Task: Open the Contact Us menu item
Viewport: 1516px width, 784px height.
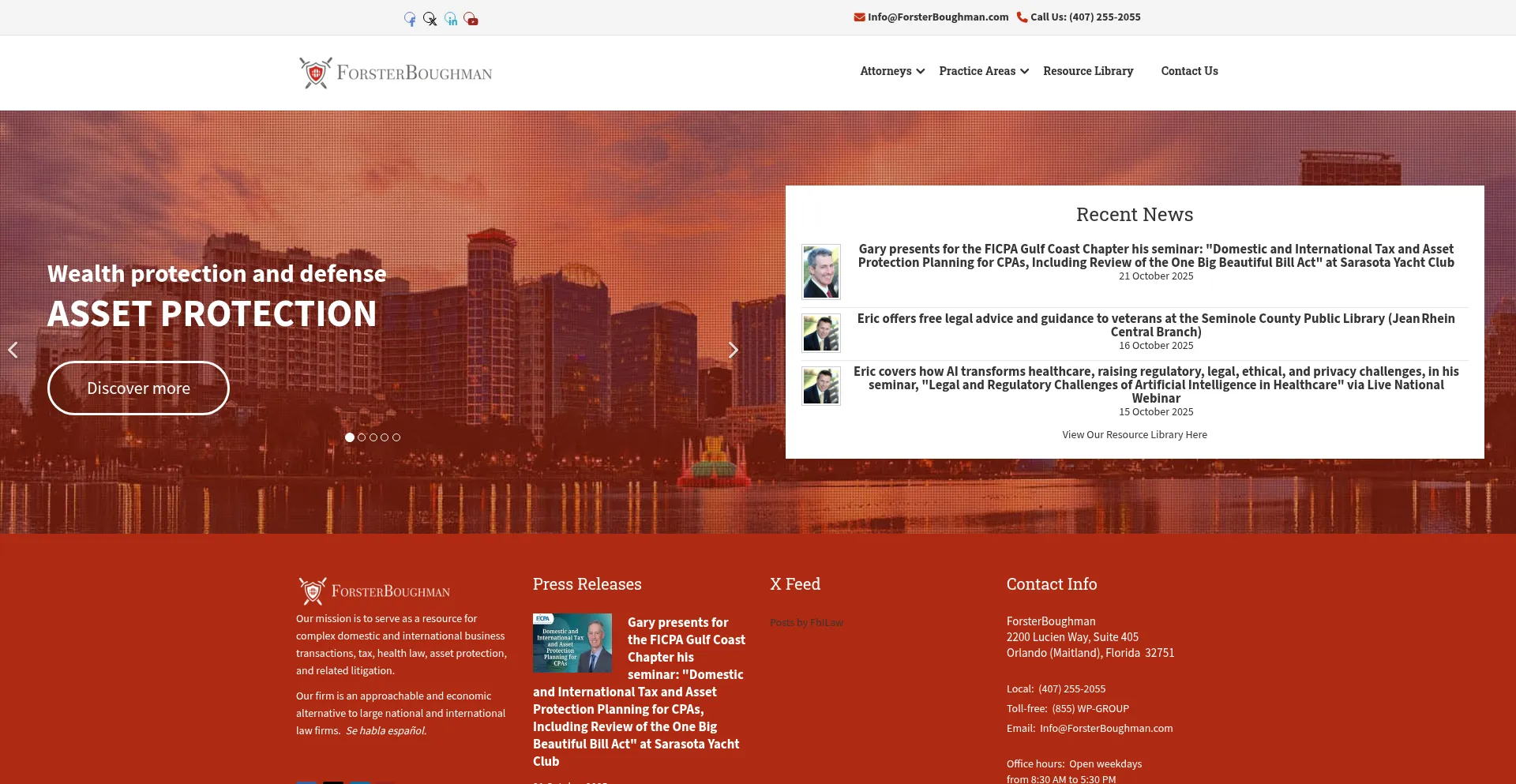Action: click(x=1189, y=71)
